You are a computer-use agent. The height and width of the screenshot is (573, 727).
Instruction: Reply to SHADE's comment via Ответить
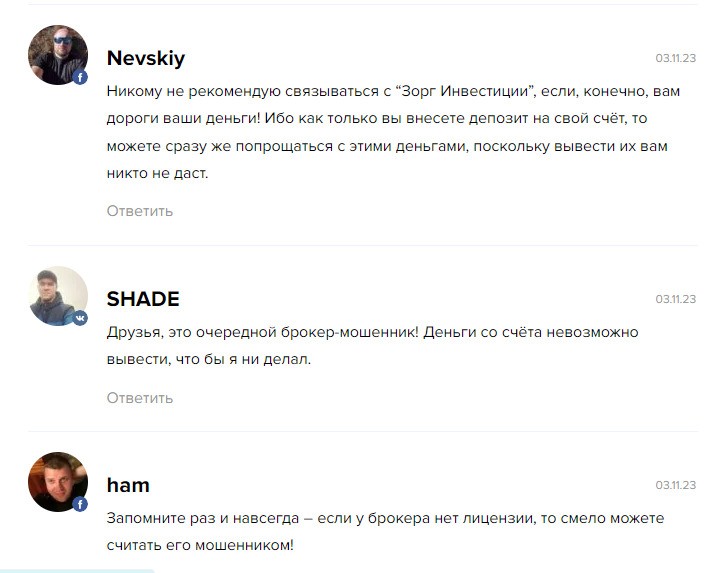140,398
